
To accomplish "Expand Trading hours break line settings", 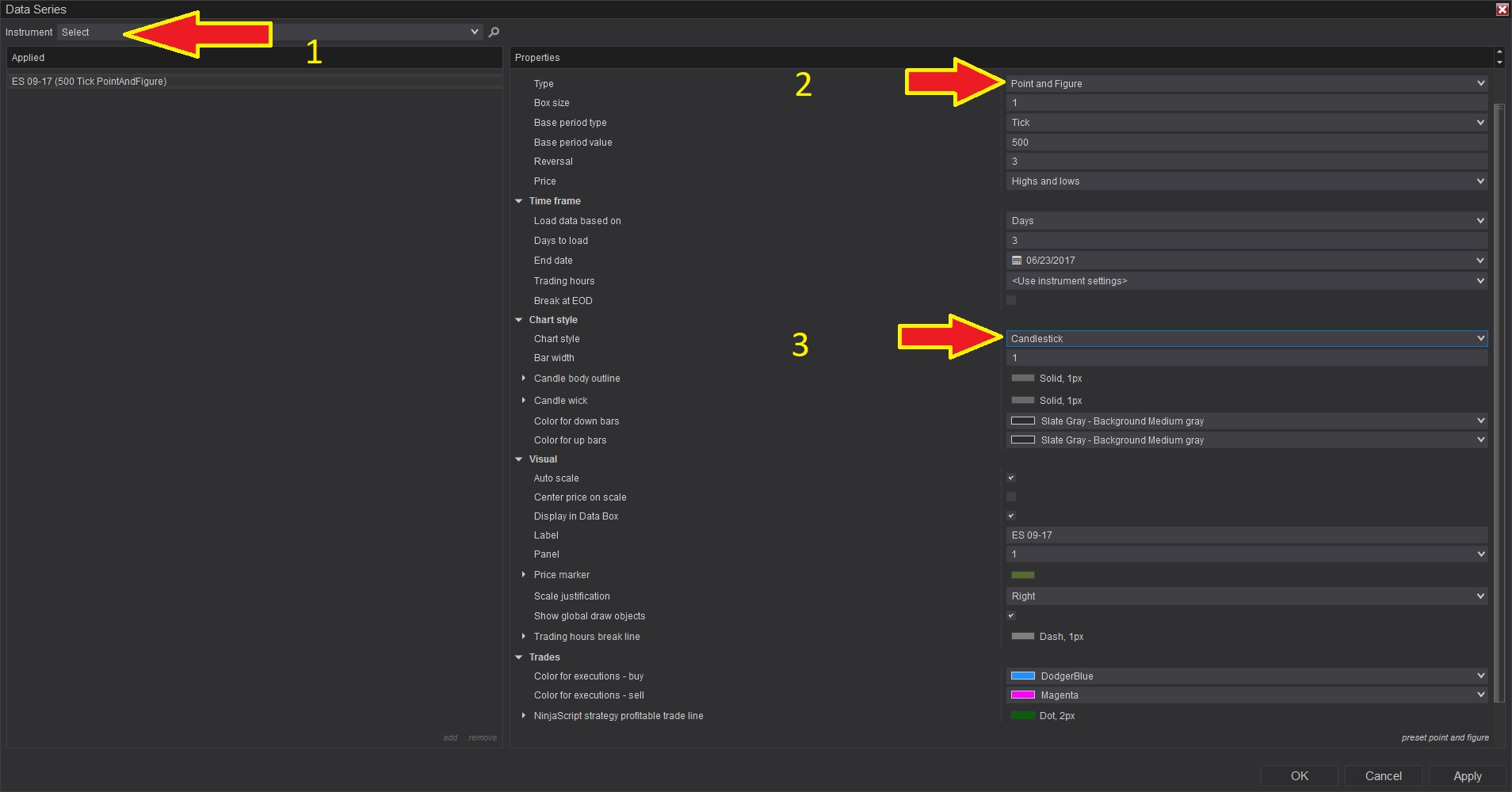I will (x=524, y=636).
